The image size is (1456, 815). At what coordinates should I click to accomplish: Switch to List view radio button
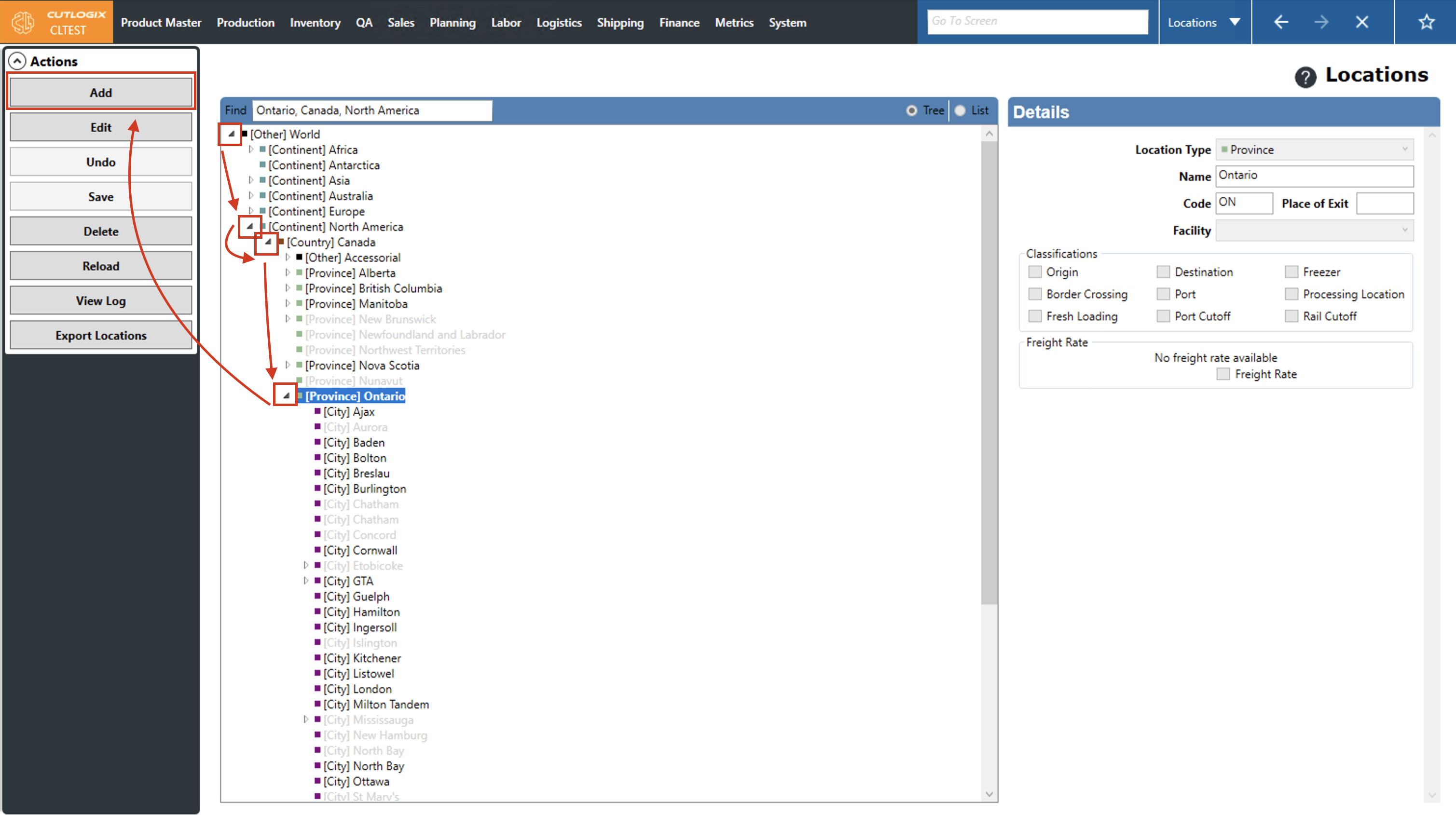[x=960, y=111]
